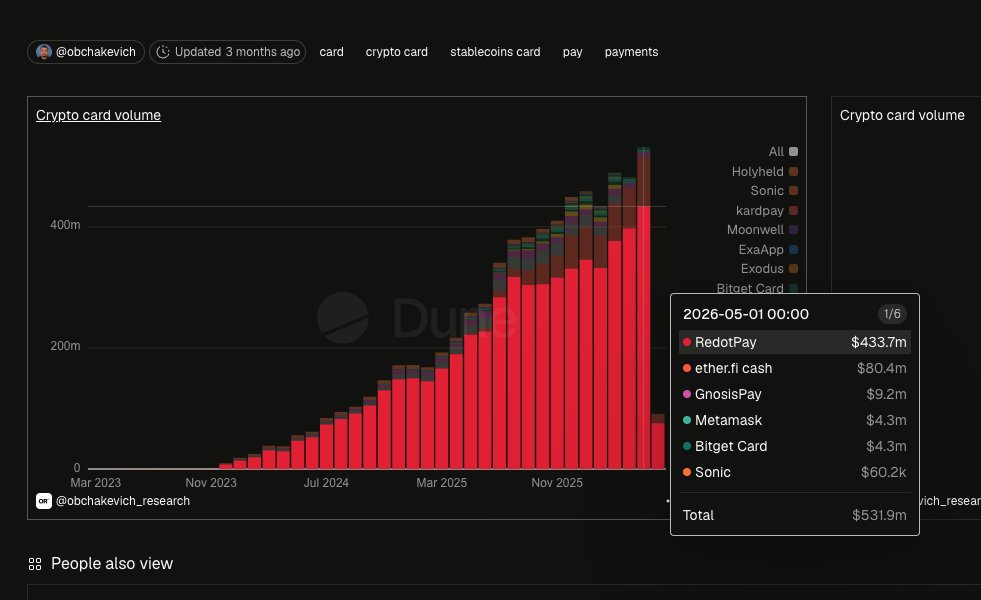
Task: Click the Mar 2025 x-axis label
Action: 442,482
